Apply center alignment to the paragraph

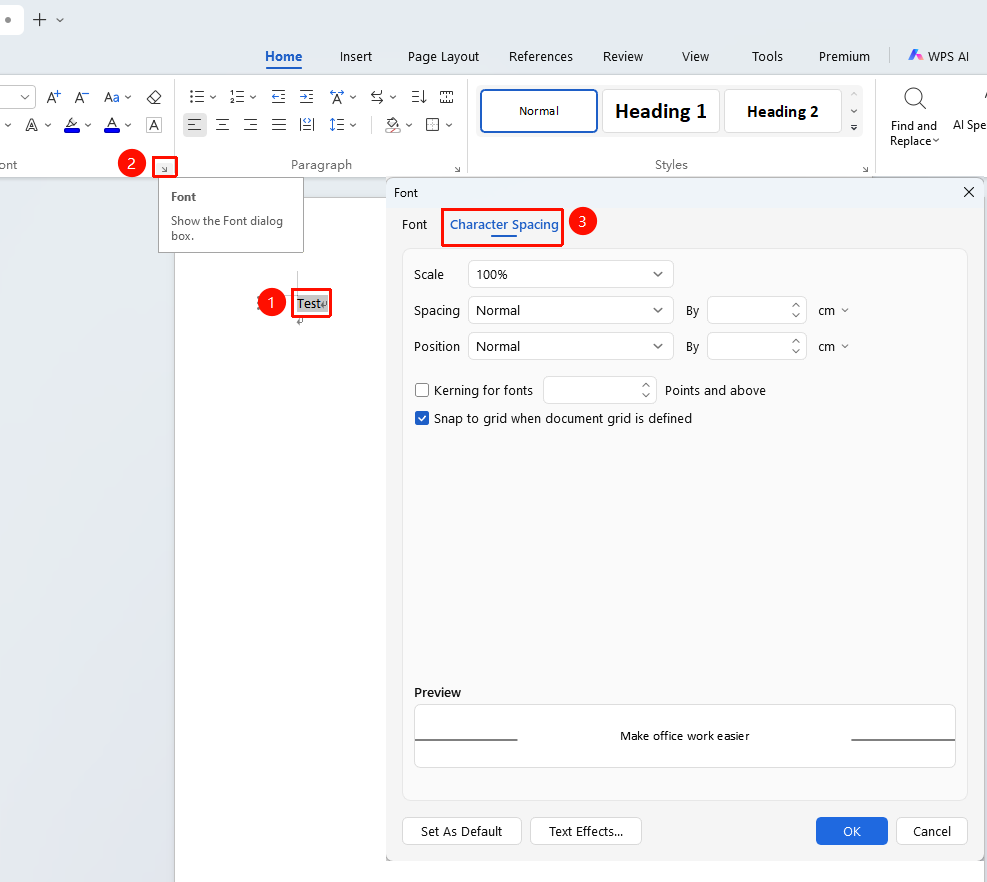click(222, 125)
